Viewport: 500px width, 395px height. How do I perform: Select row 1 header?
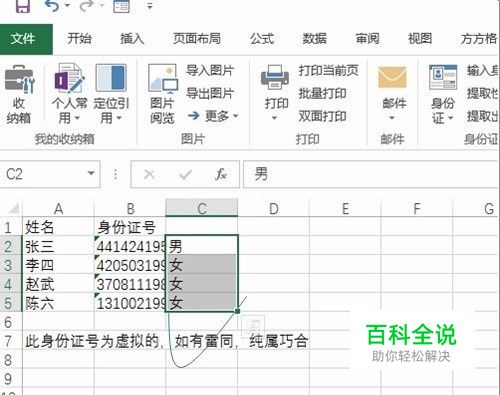[11, 227]
